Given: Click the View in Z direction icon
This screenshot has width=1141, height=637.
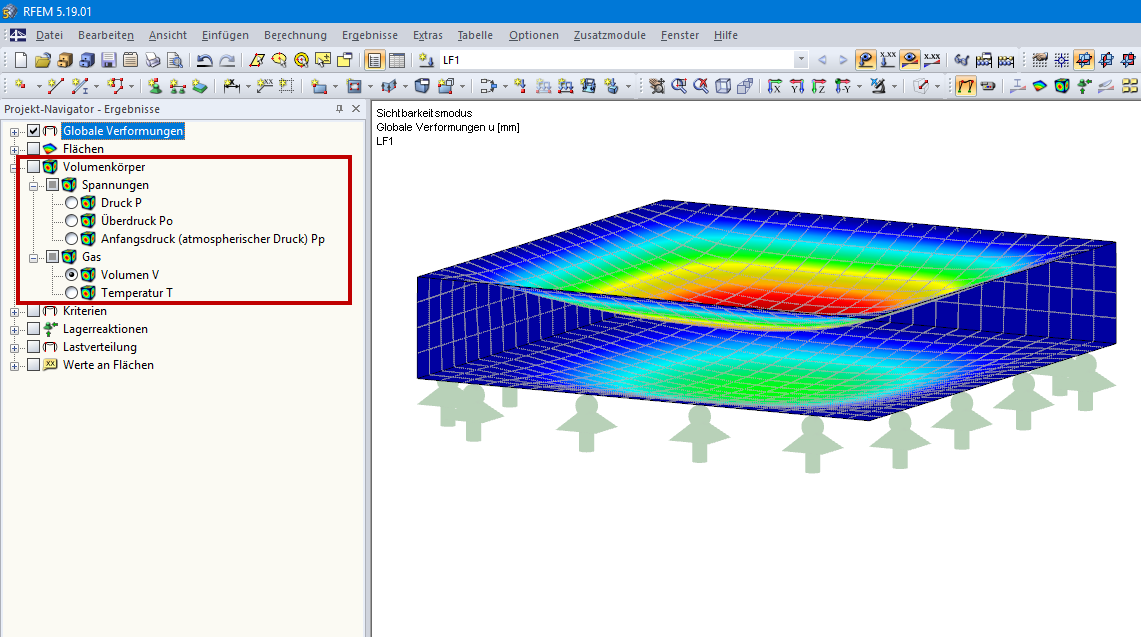Looking at the screenshot, I should click(x=819, y=86).
